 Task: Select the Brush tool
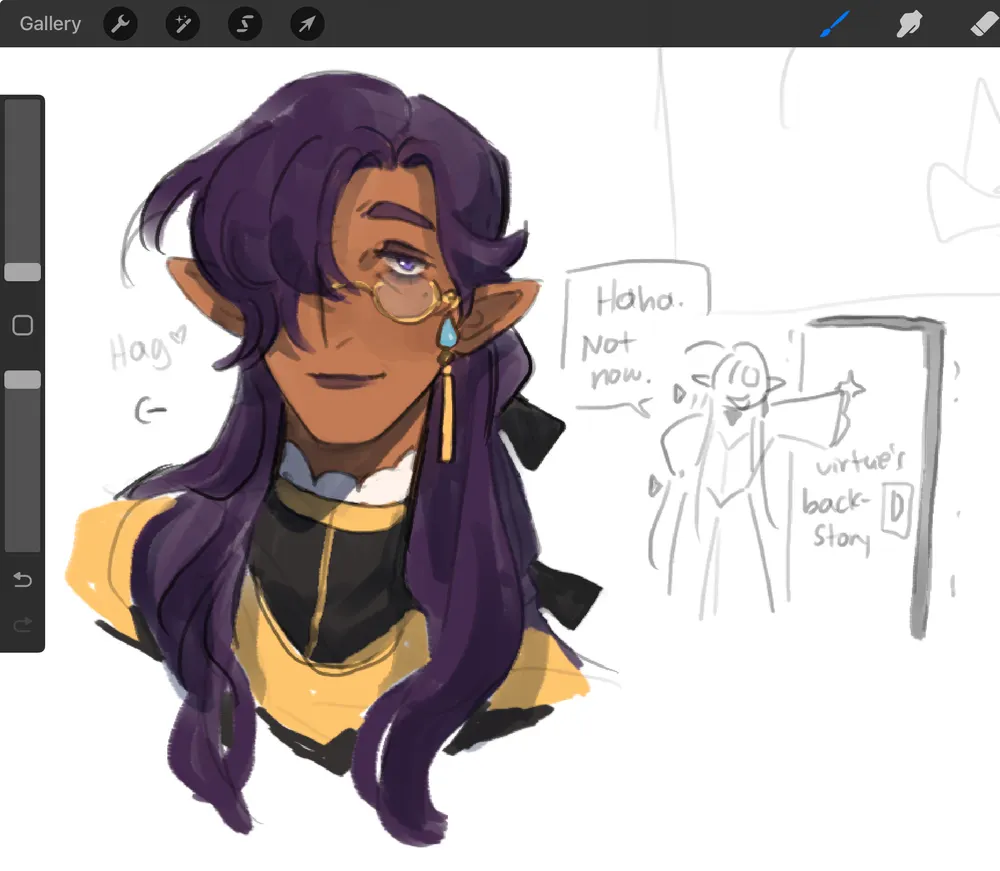pyautogui.click(x=834, y=24)
